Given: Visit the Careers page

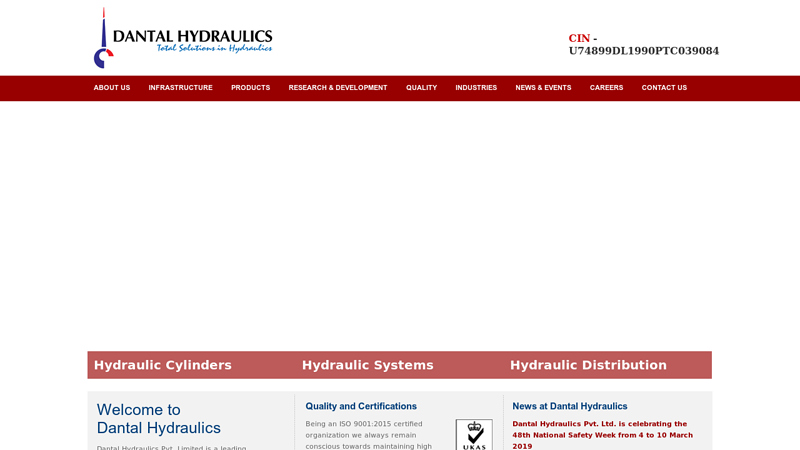Looking at the screenshot, I should (607, 88).
